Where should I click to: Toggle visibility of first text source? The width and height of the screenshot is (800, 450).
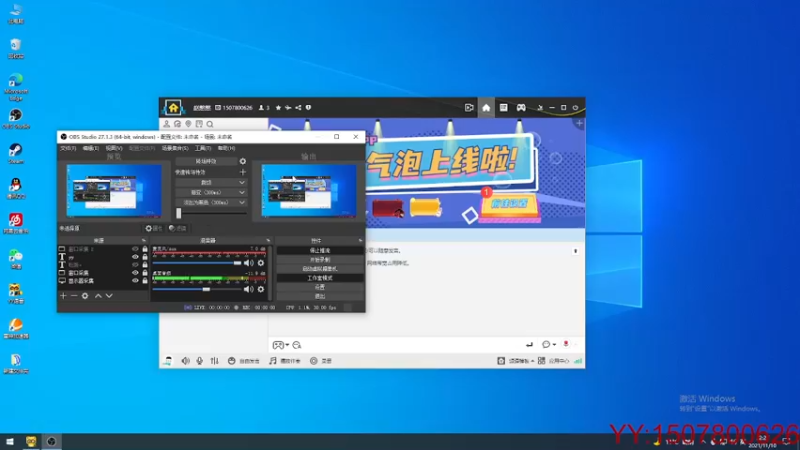point(135,257)
